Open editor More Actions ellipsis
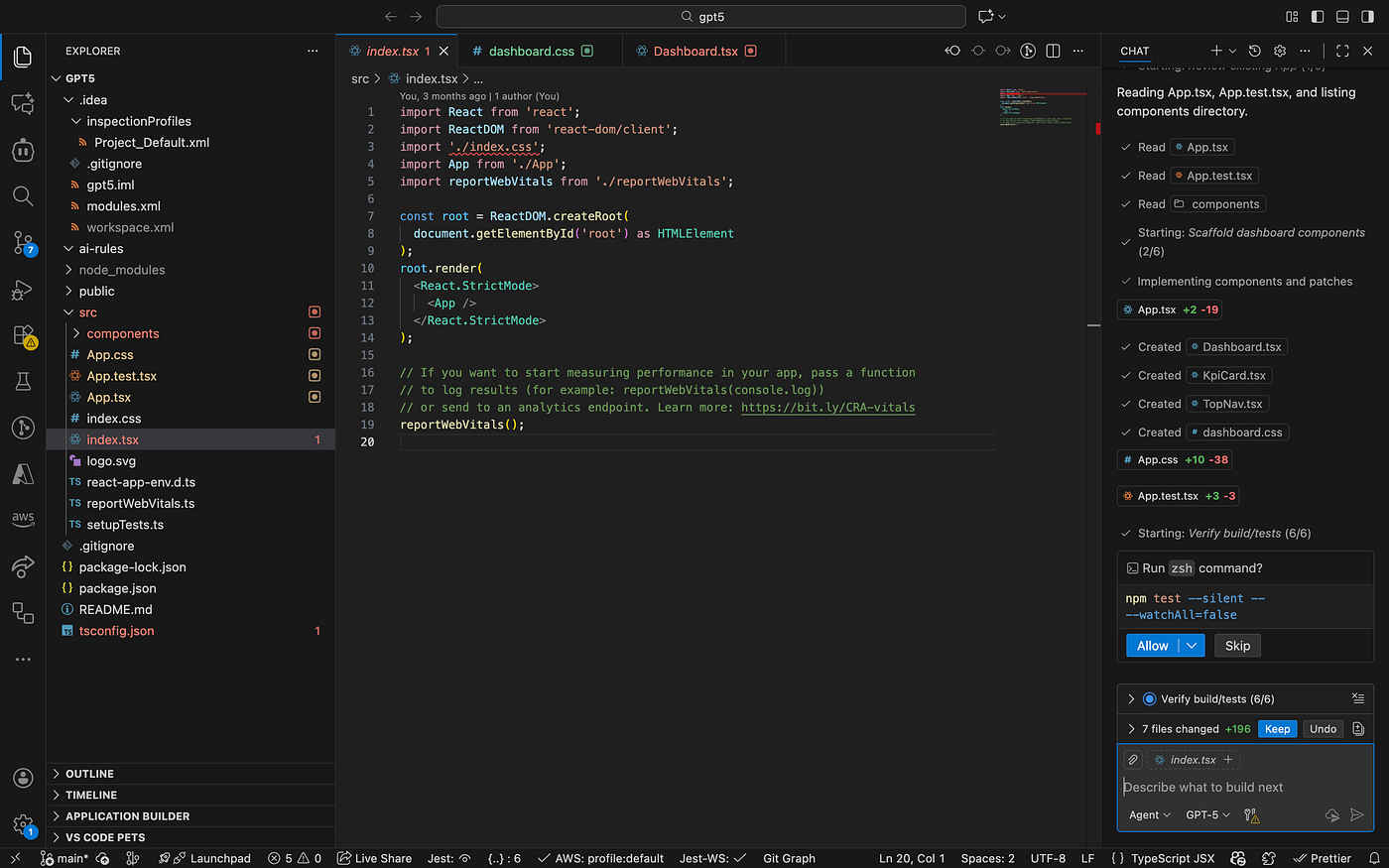 pyautogui.click(x=1077, y=51)
